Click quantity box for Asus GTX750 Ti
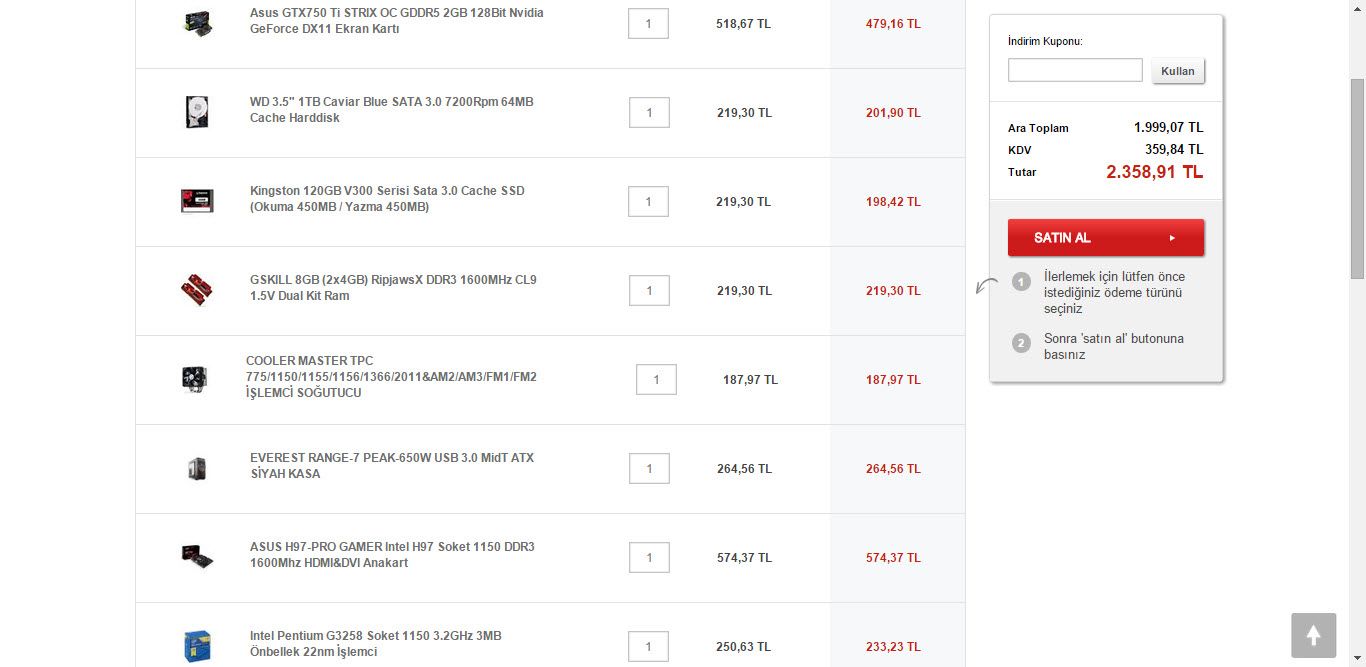1366x667 pixels. (x=648, y=23)
